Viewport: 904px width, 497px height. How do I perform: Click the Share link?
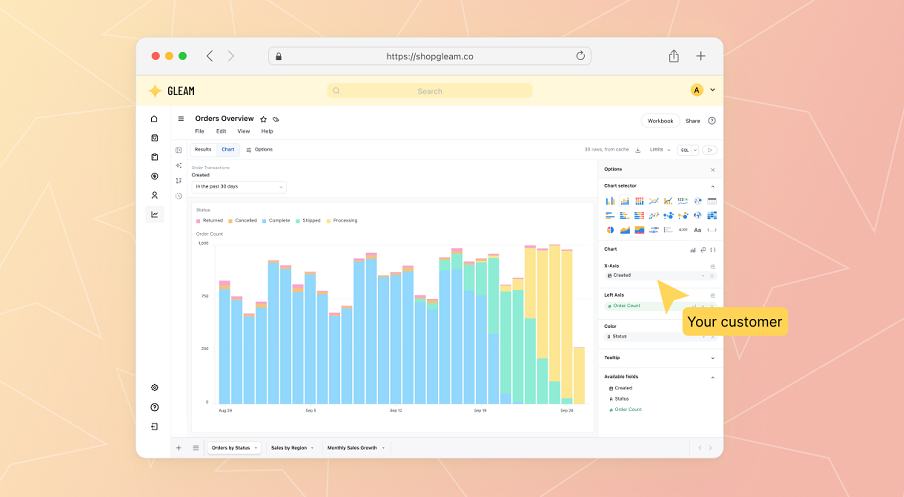692,121
